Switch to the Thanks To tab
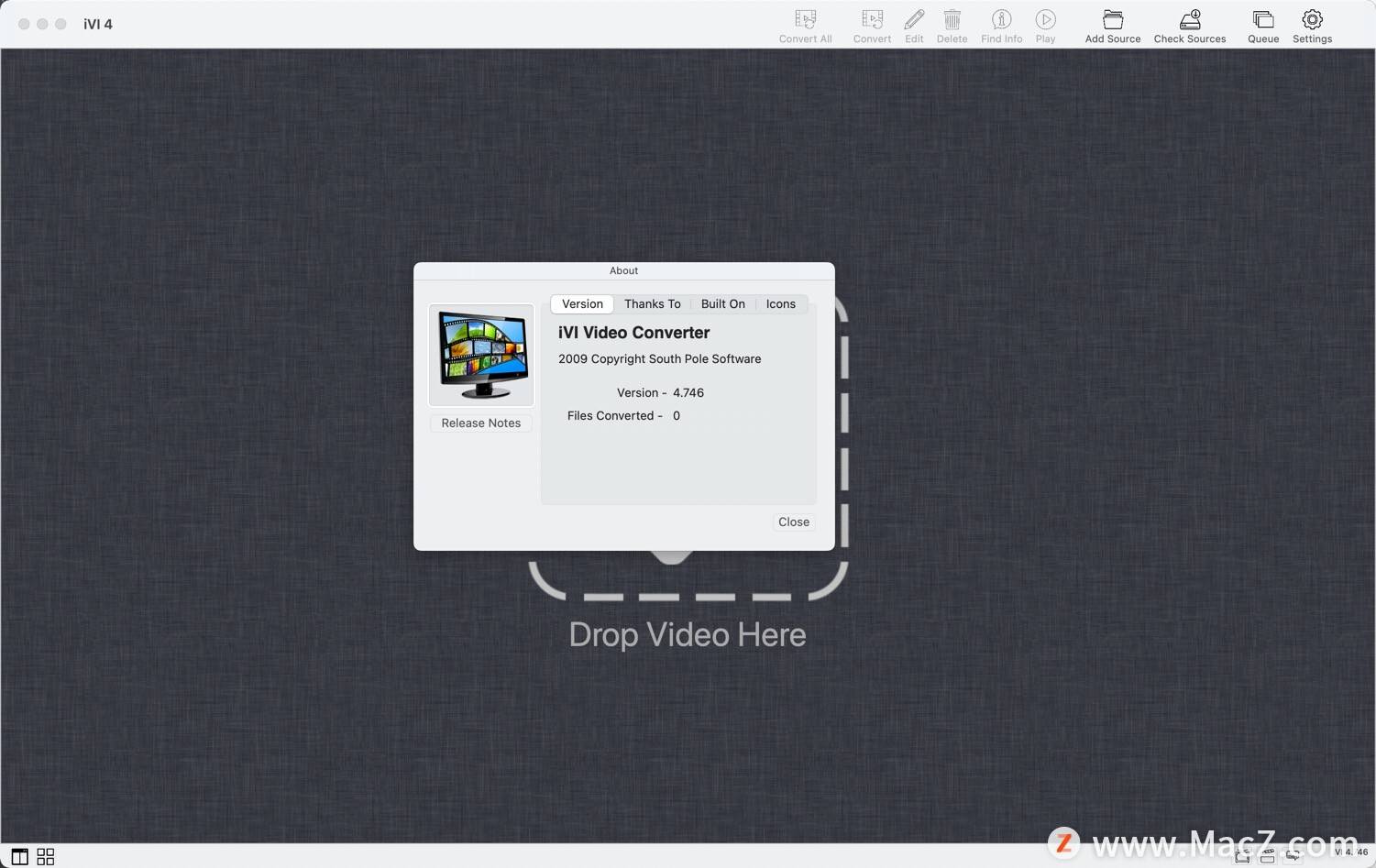The width and height of the screenshot is (1376, 868). pos(653,304)
